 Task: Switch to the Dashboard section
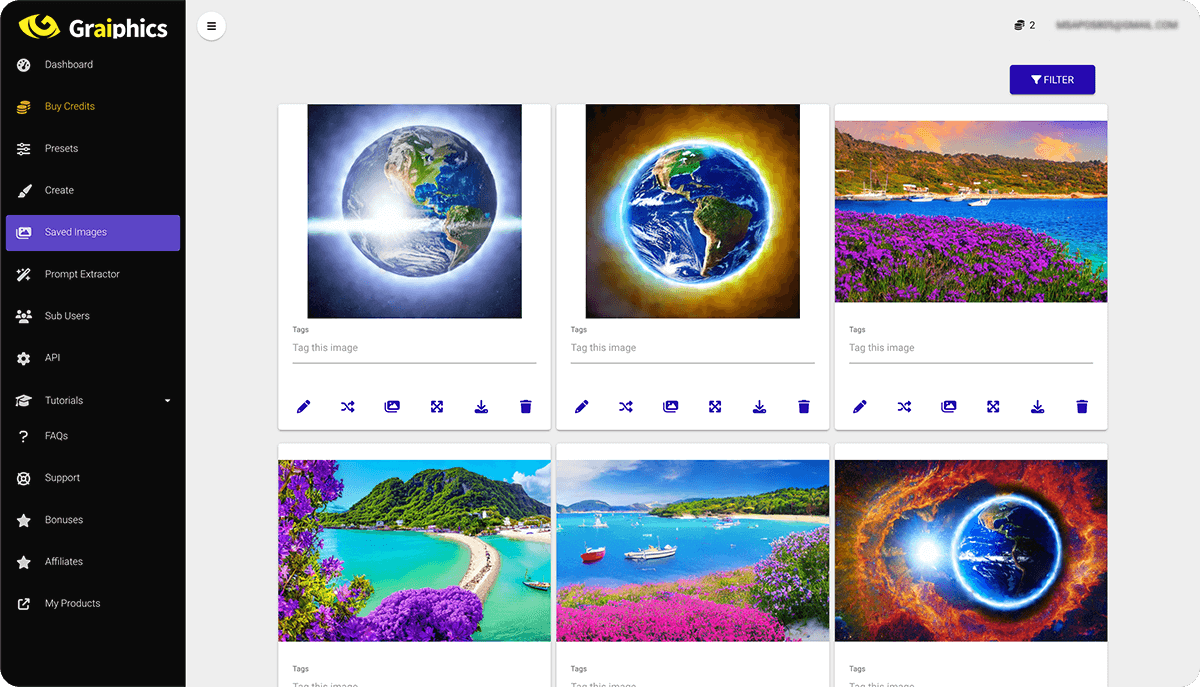[x=69, y=64]
